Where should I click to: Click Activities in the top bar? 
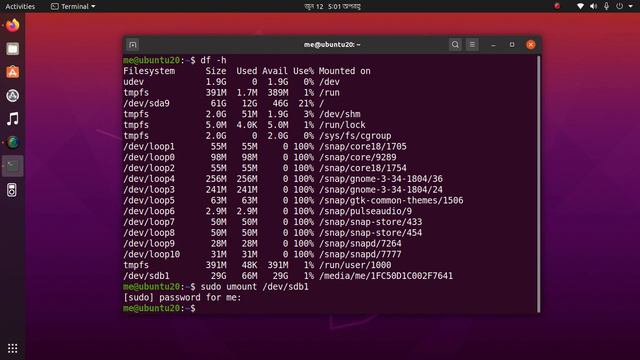(x=20, y=6)
